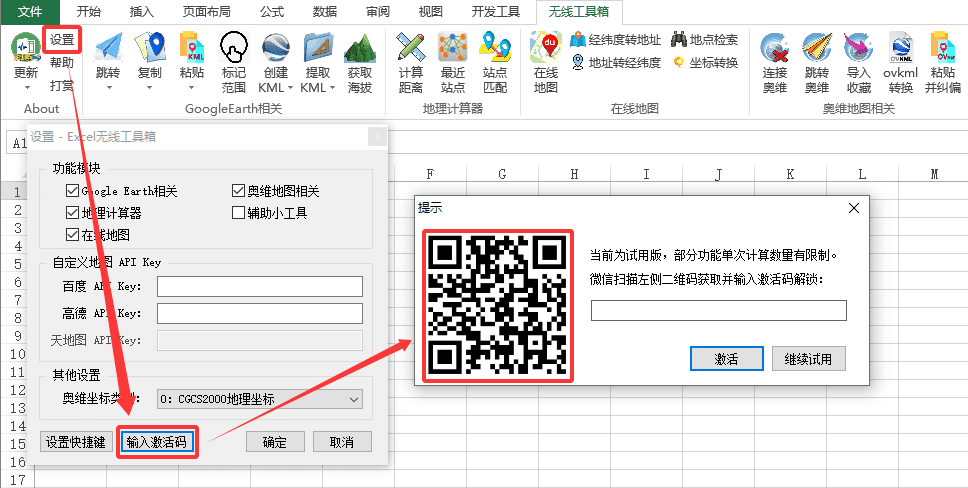Select the 无线工具箱 tab
This screenshot has height=488, width=968.
point(580,12)
